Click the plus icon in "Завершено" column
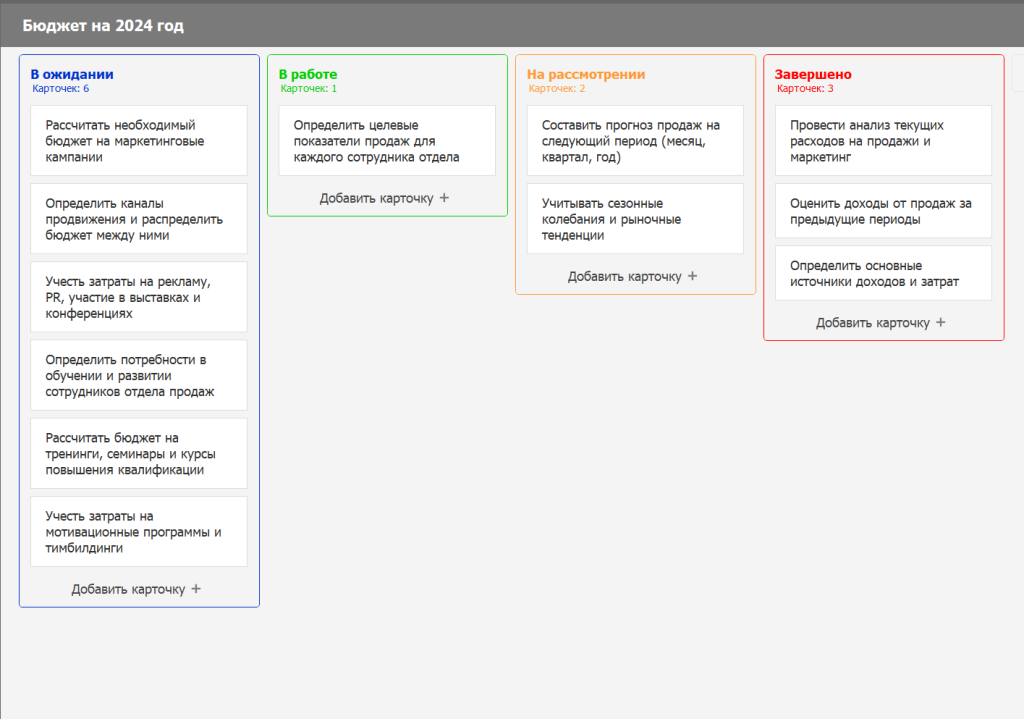 tap(940, 323)
